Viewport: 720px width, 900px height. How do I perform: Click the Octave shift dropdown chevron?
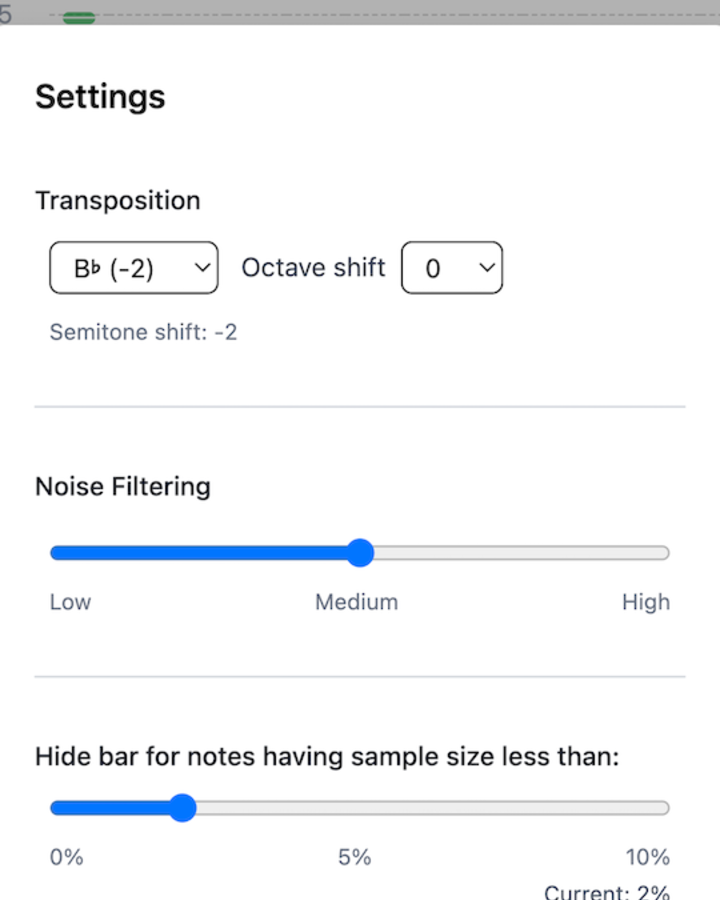tap(486, 267)
